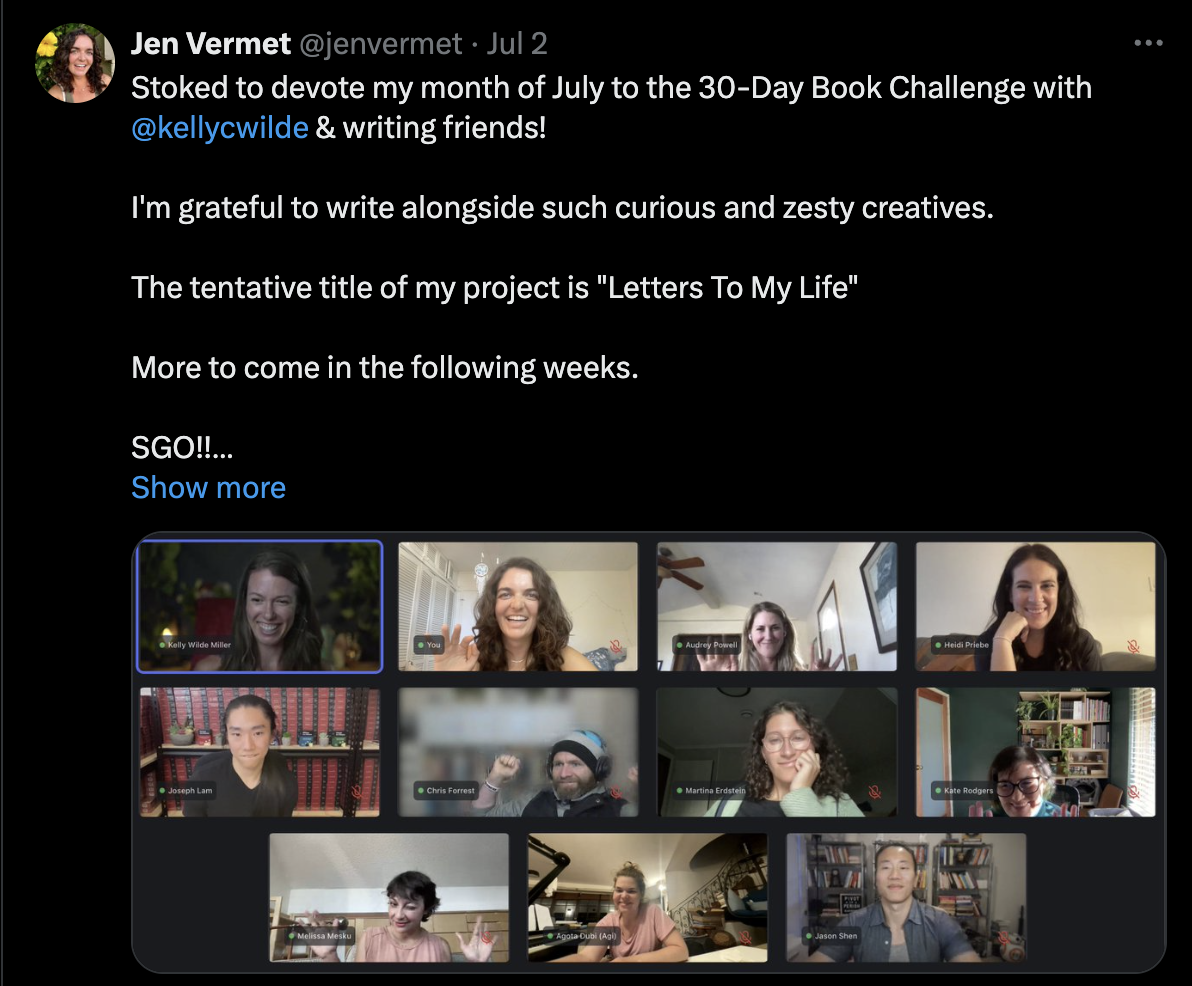Expand the tweet with Show more

tap(208, 487)
